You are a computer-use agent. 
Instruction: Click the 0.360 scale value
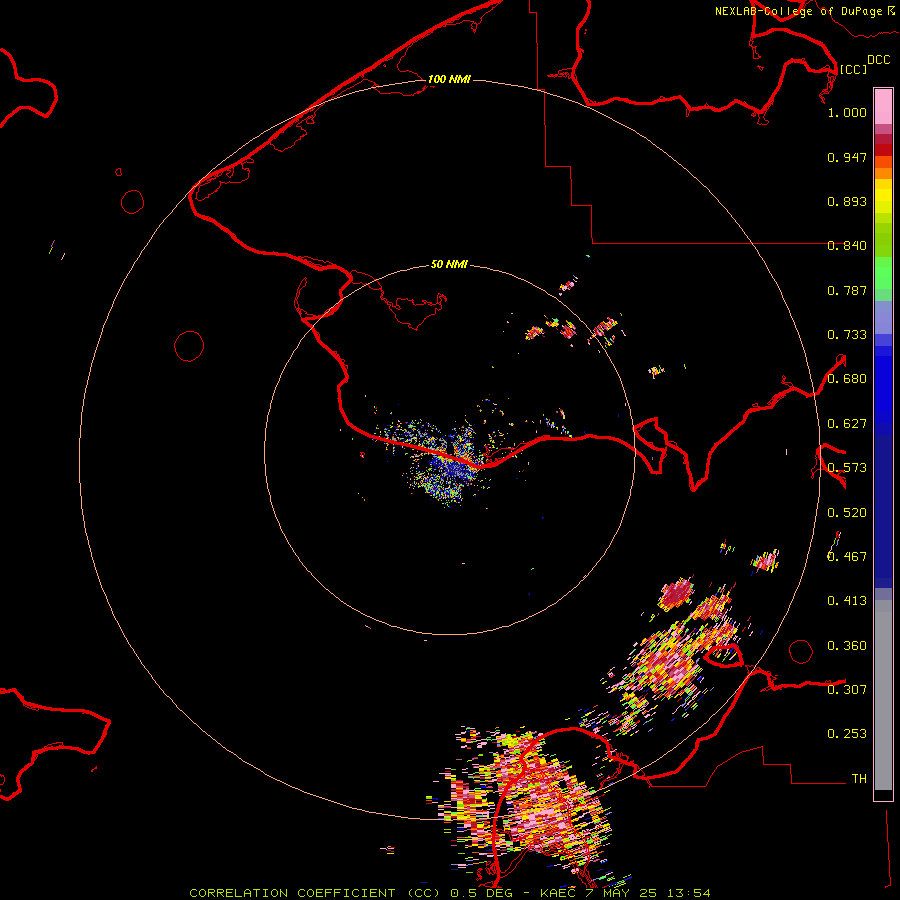click(x=847, y=646)
